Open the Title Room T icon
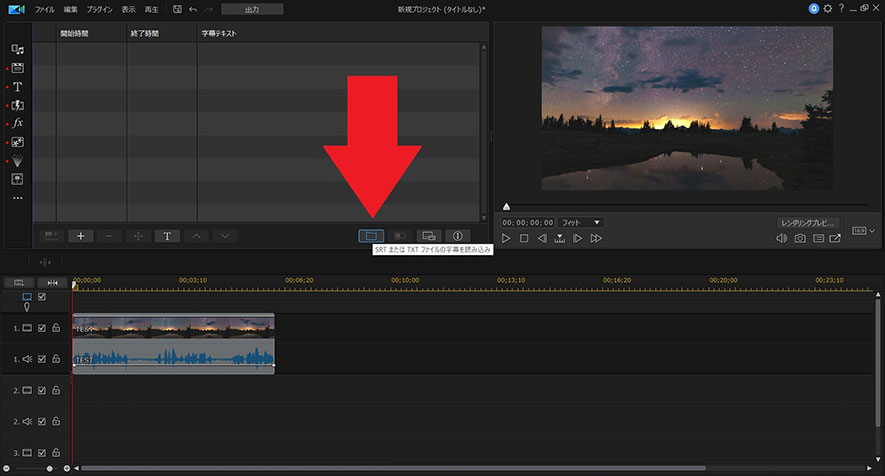The image size is (885, 476). click(17, 87)
